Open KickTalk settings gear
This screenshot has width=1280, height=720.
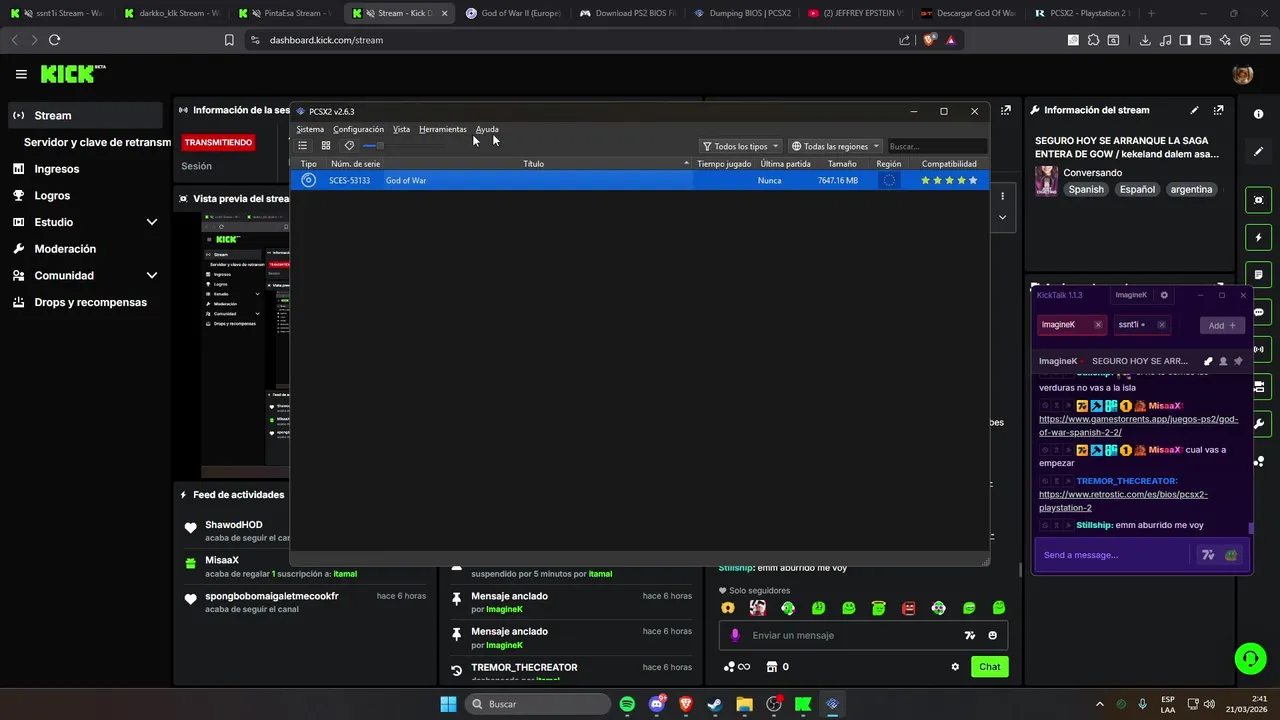[x=1164, y=295]
